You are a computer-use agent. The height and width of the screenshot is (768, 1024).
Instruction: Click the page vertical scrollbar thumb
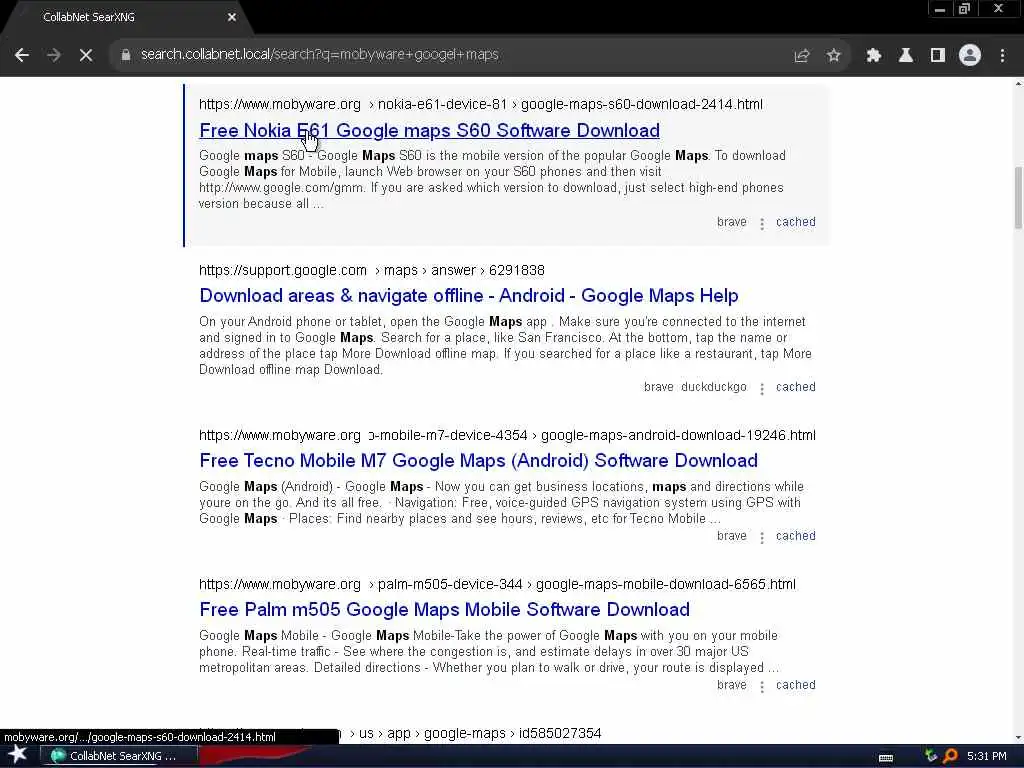[x=1018, y=198]
